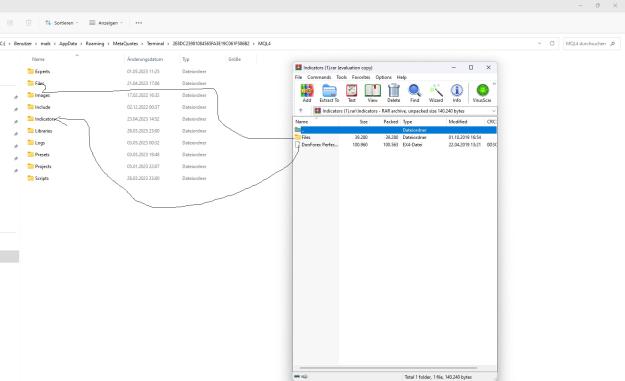Image resolution: width=625 pixels, height=381 pixels.
Task: Select the Presets folder in Explorer
Action: (39, 155)
